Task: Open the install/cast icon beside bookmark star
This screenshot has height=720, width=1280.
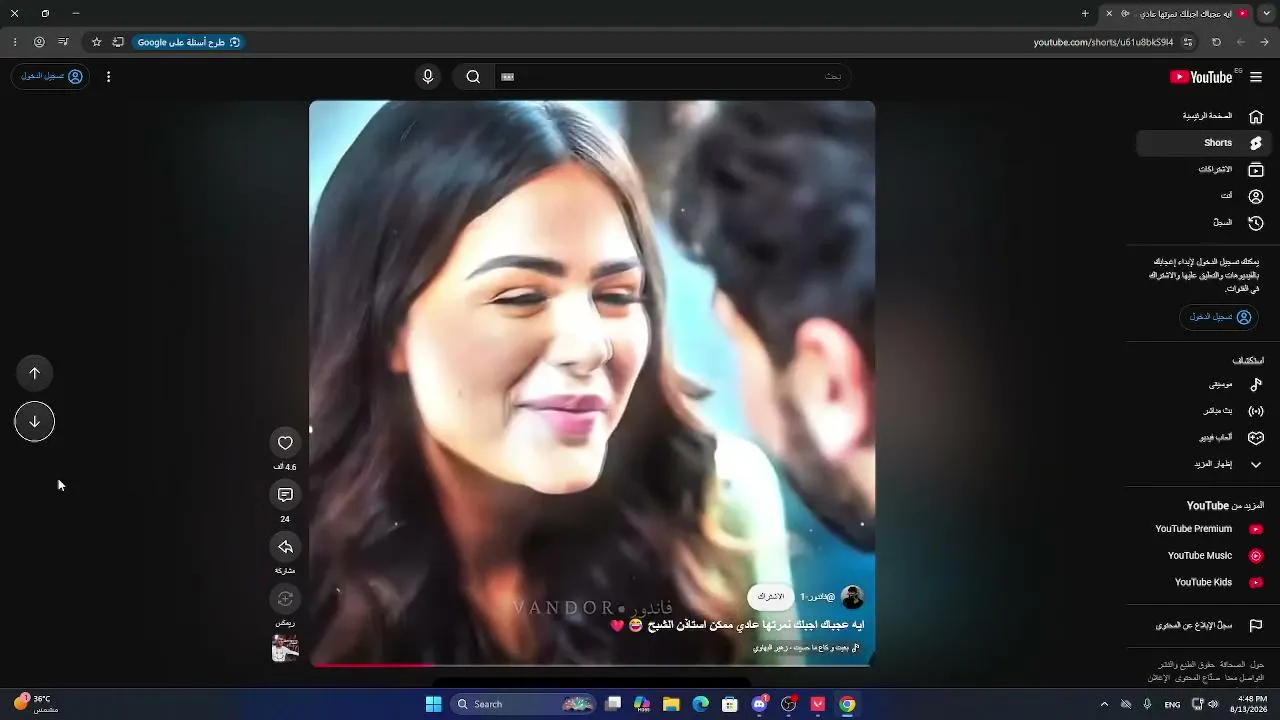Action: click(x=118, y=42)
